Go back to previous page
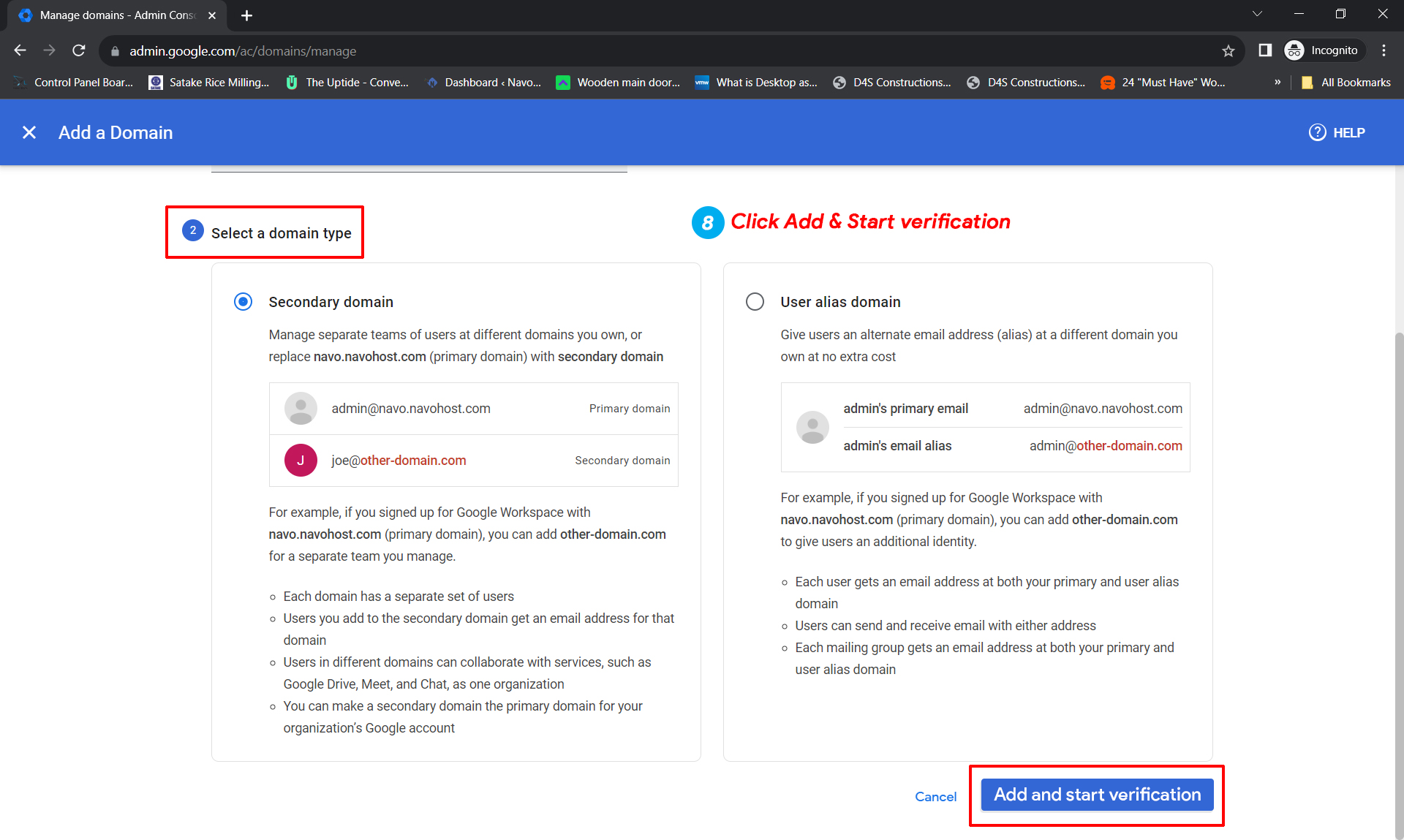Screen dimensions: 1404x840 (x=20, y=50)
